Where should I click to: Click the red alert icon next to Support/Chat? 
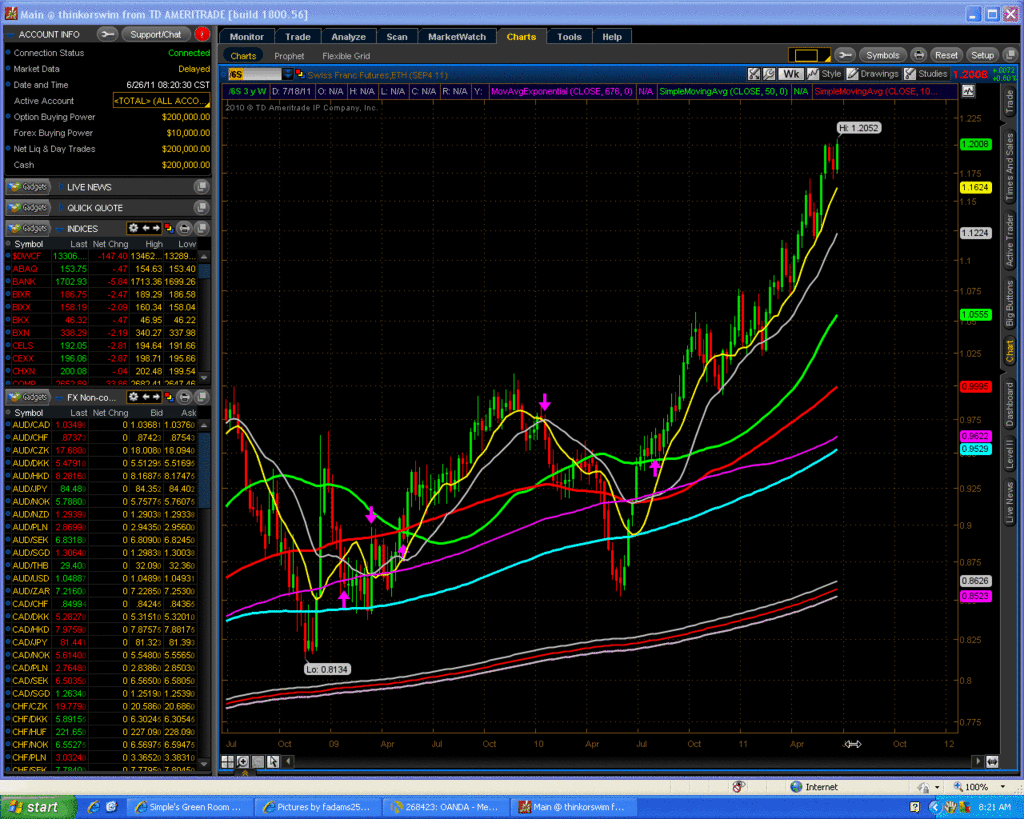tap(203, 34)
